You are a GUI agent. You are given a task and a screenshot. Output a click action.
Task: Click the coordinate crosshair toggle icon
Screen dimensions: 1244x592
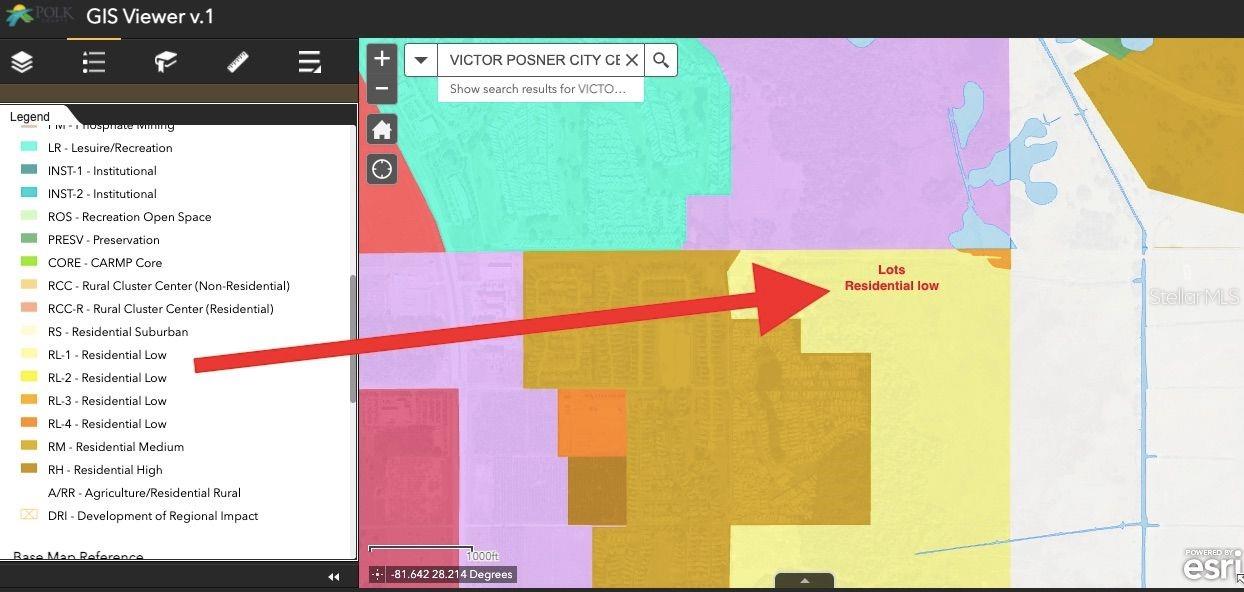point(376,575)
